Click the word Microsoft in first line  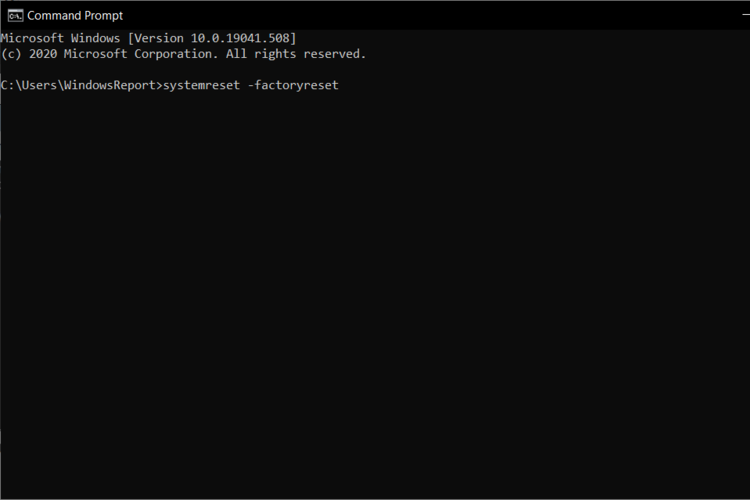pyautogui.click(x=32, y=38)
